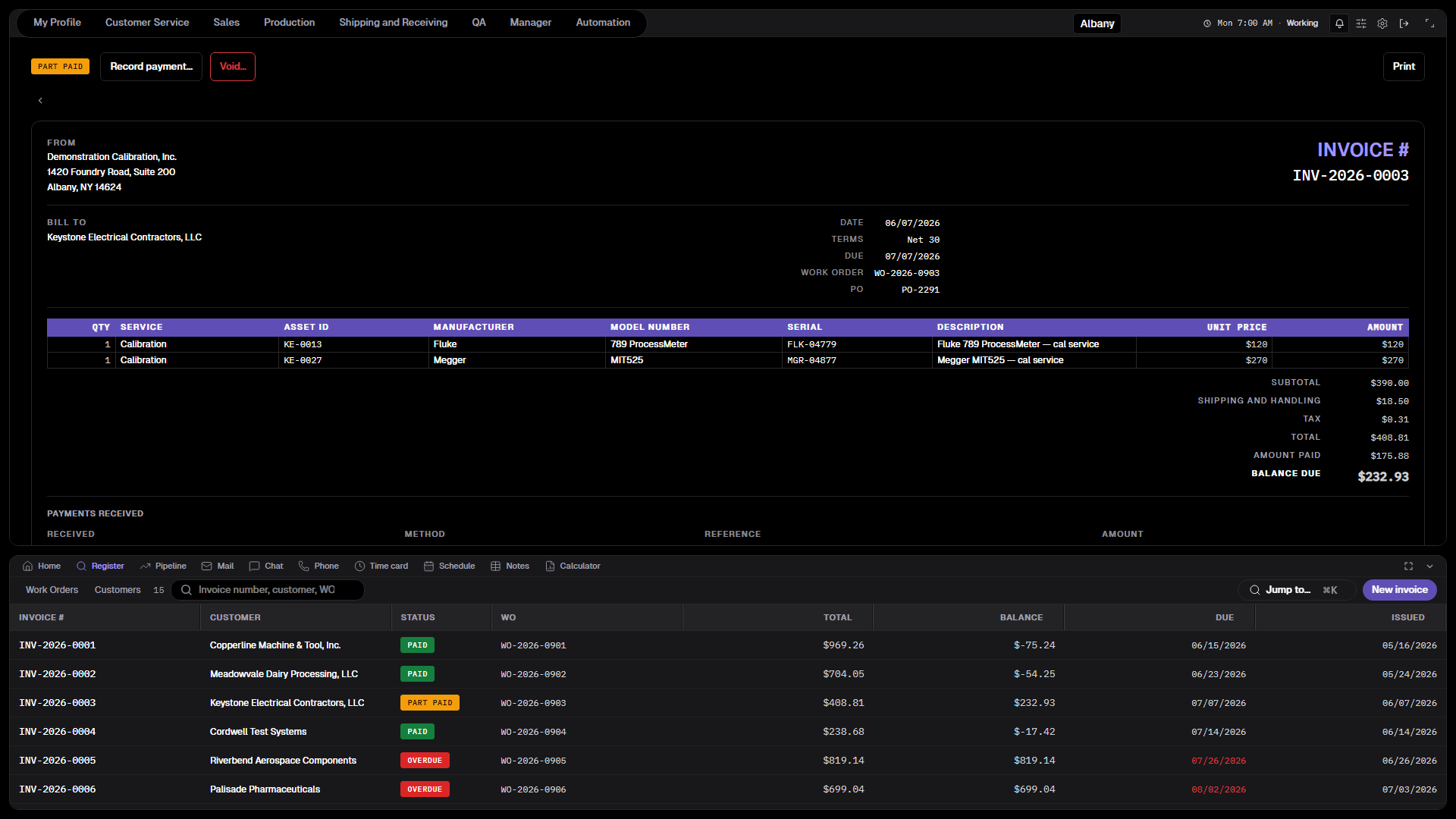Focus the invoice number search field
This screenshot has height=819, width=1456.
click(268, 590)
